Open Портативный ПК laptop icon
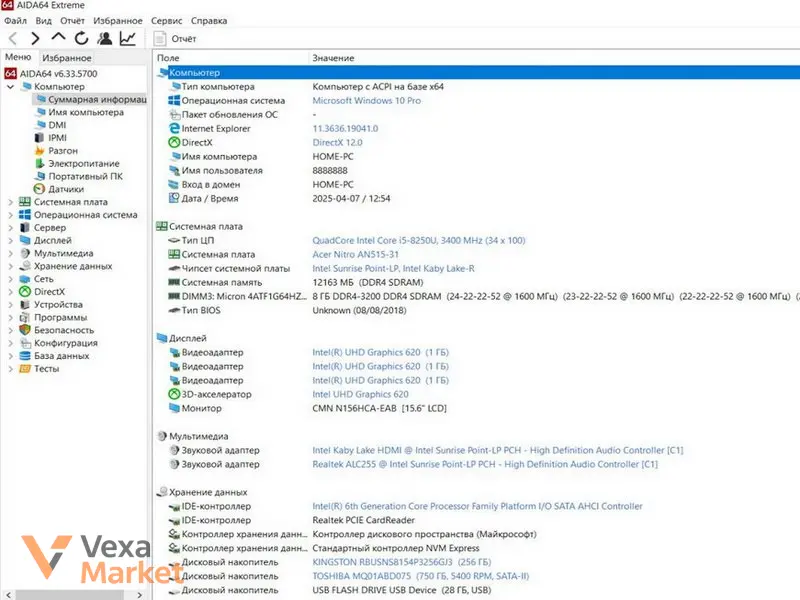 pos(40,176)
